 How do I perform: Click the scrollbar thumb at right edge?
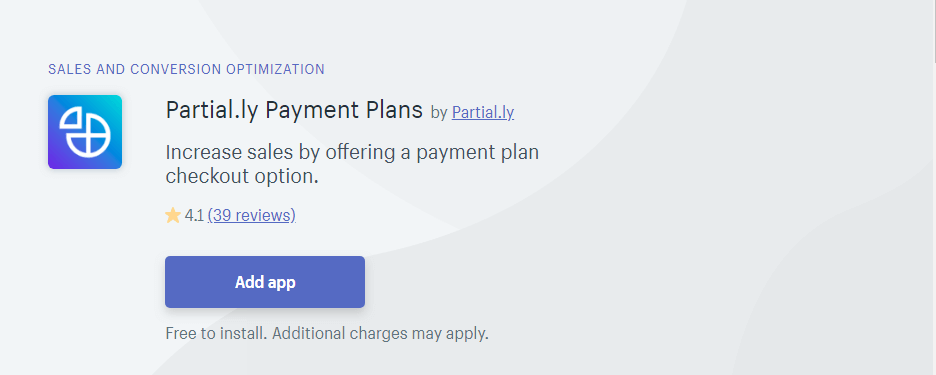click(x=933, y=30)
